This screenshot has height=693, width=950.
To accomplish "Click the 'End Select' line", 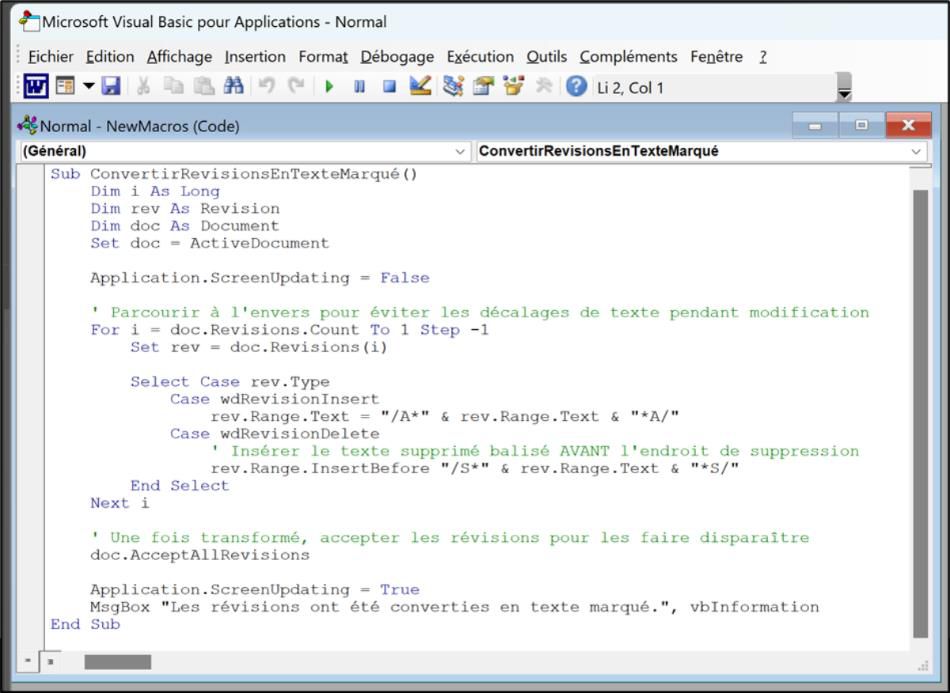I will pos(180,486).
